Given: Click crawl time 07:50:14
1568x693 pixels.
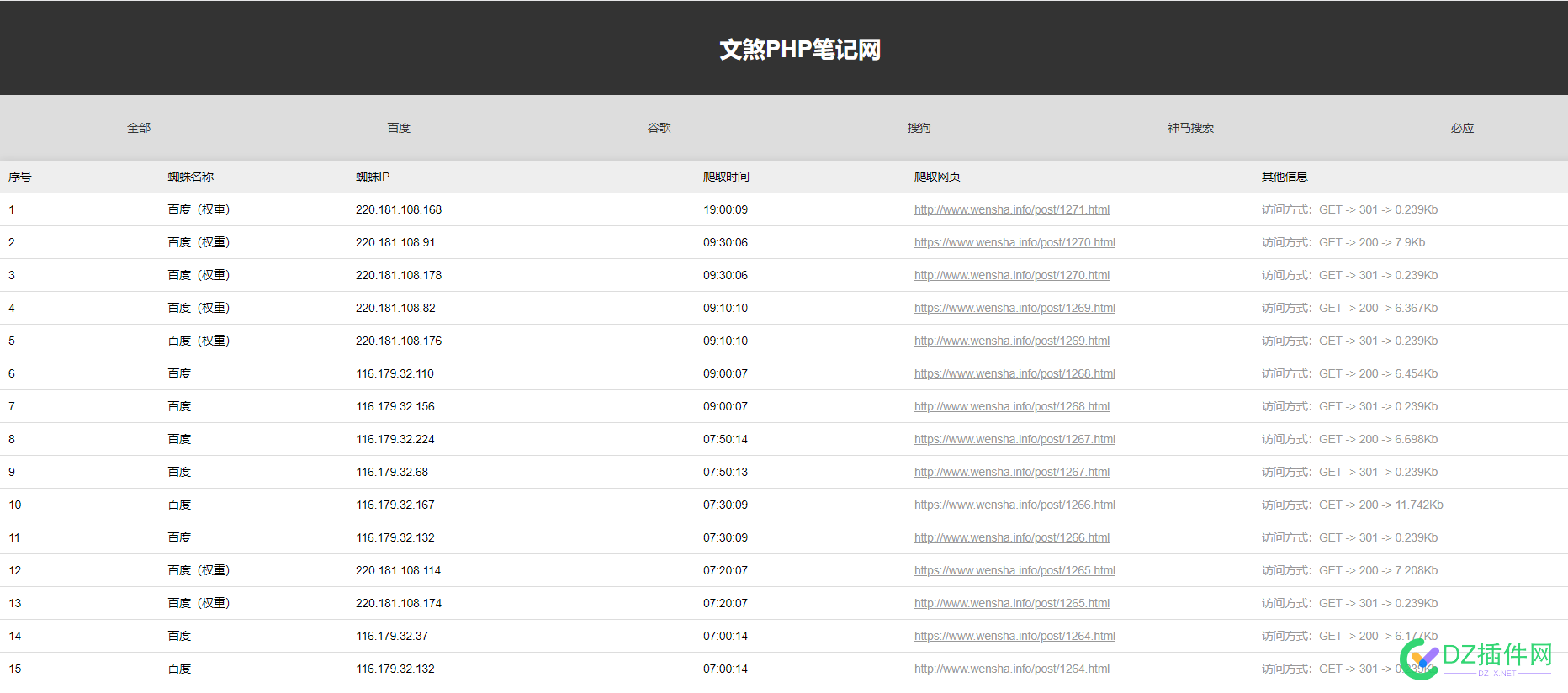Looking at the screenshot, I should coord(726,439).
